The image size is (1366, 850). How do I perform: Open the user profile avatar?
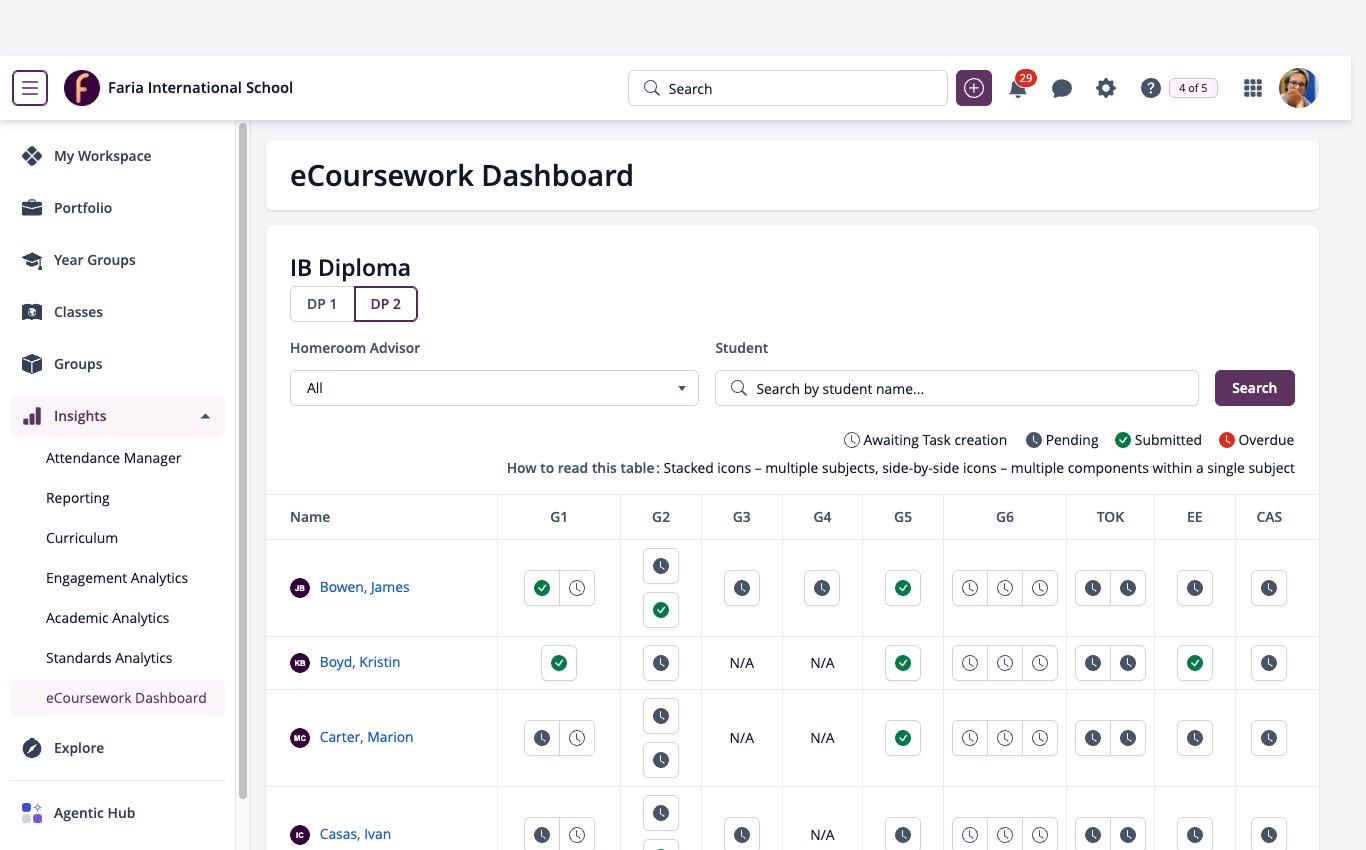1299,88
